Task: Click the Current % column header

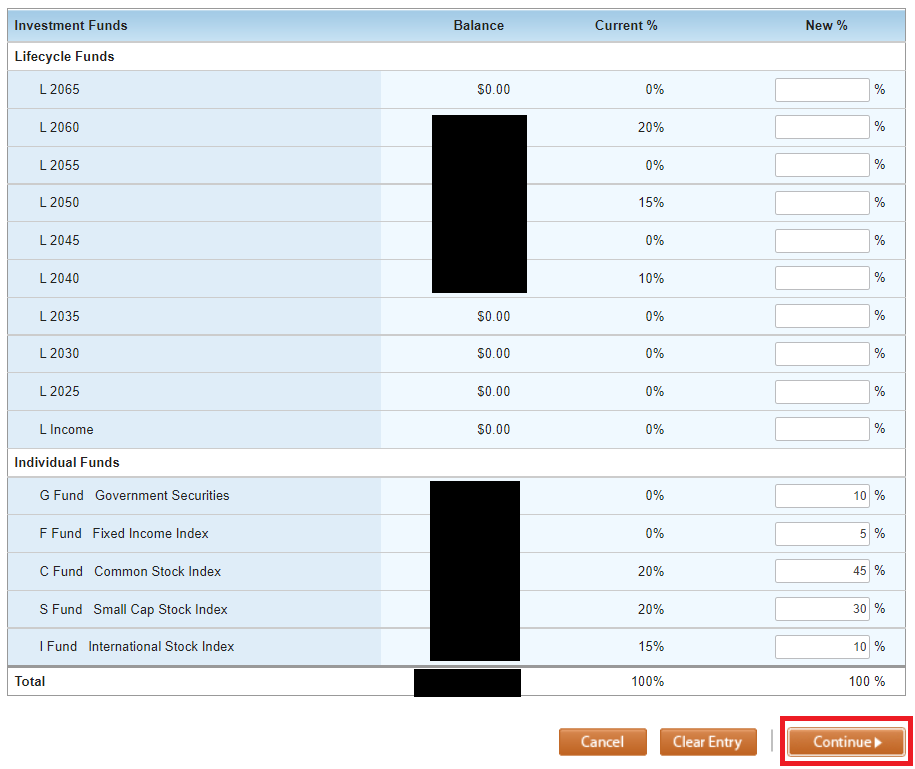Action: [x=626, y=25]
